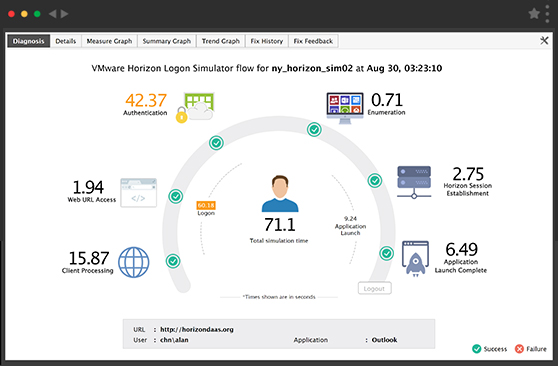
Task: Click the 71.1 total simulation time value
Action: (x=280, y=225)
